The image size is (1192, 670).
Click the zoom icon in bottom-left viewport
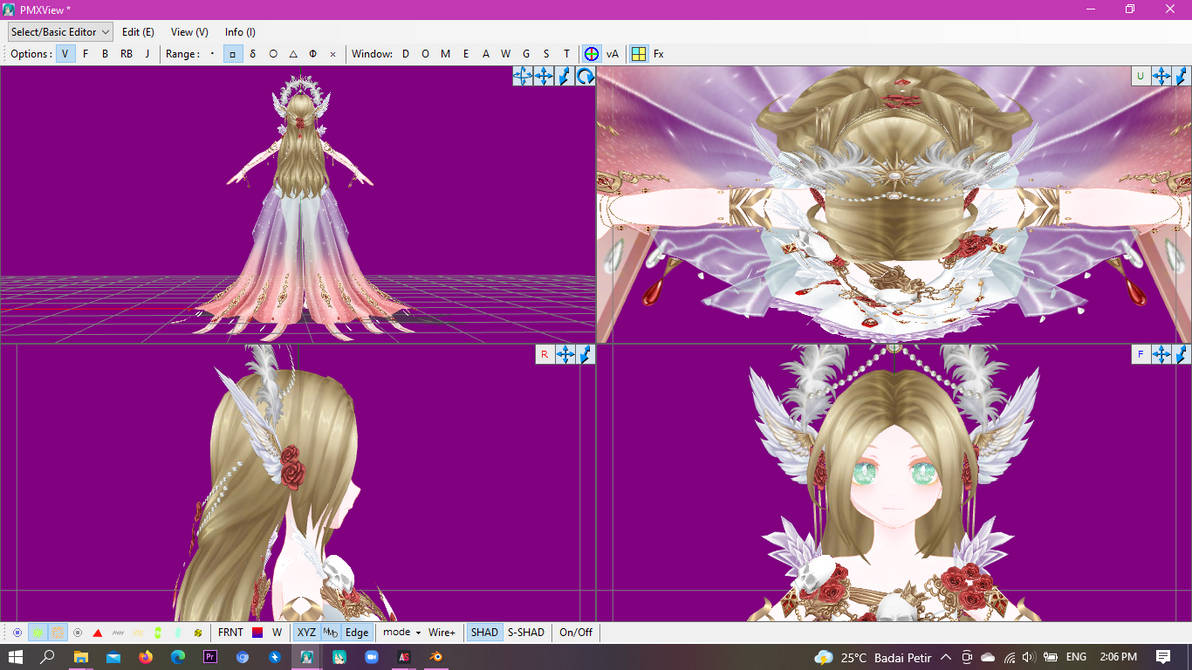585,354
